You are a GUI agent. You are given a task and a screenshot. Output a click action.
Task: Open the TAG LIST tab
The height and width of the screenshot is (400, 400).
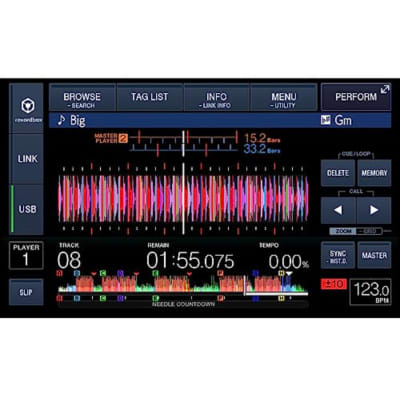tap(149, 98)
